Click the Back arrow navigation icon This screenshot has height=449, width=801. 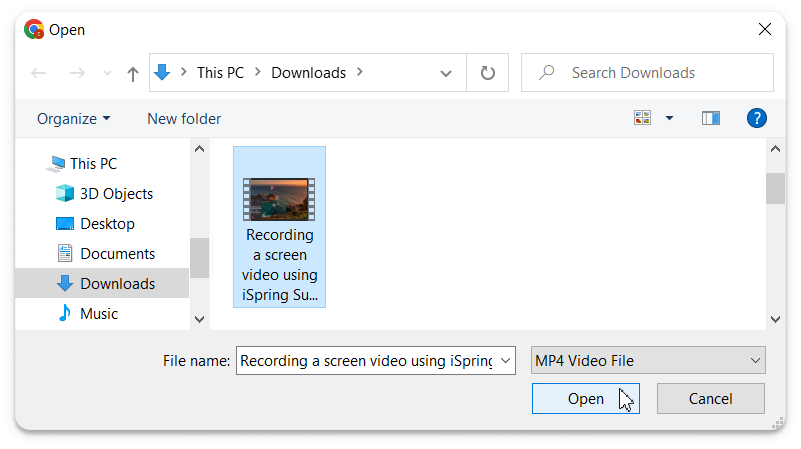pos(39,73)
